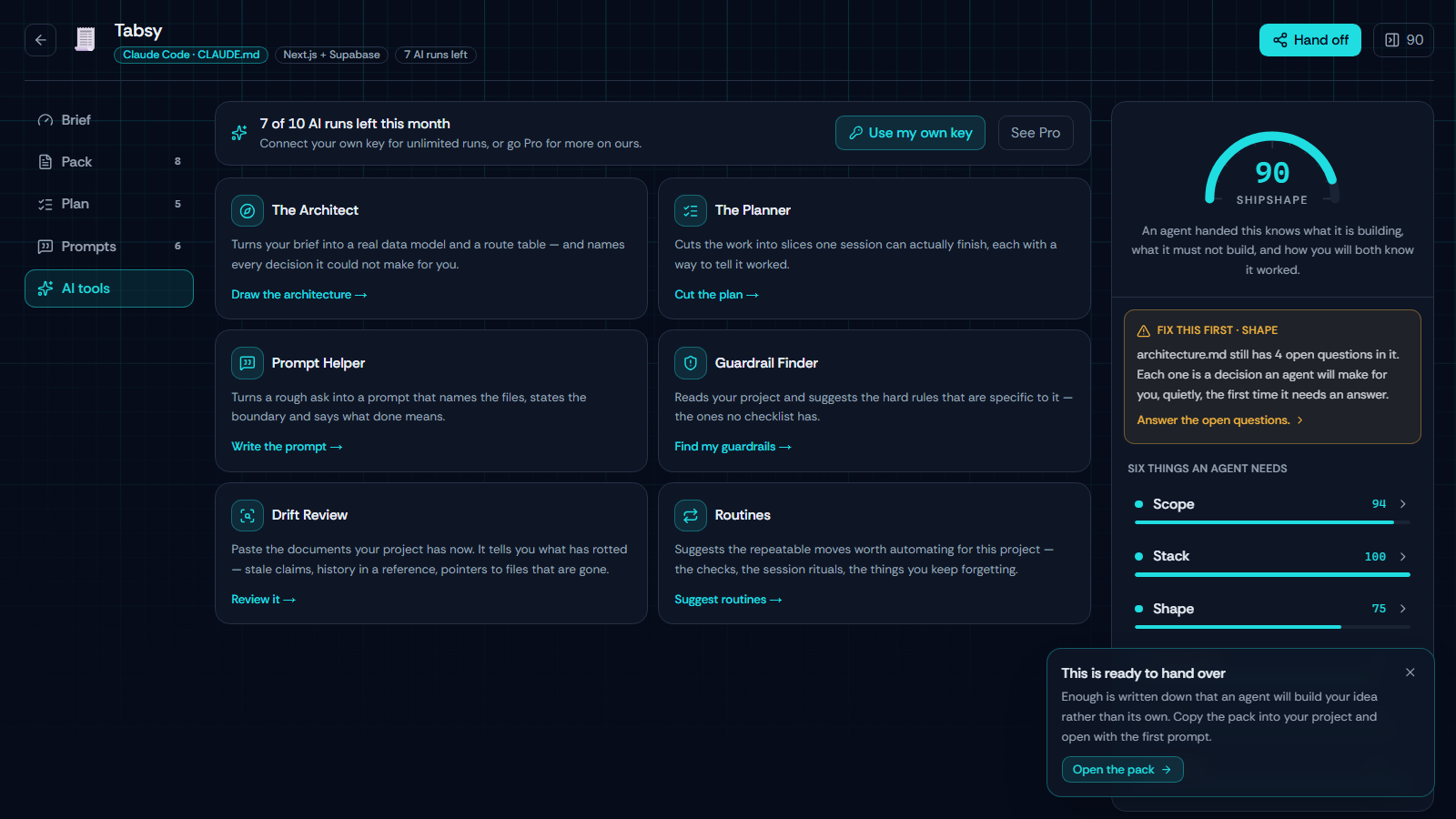The height and width of the screenshot is (819, 1456).
Task: Click the Hand off button
Action: click(1310, 40)
